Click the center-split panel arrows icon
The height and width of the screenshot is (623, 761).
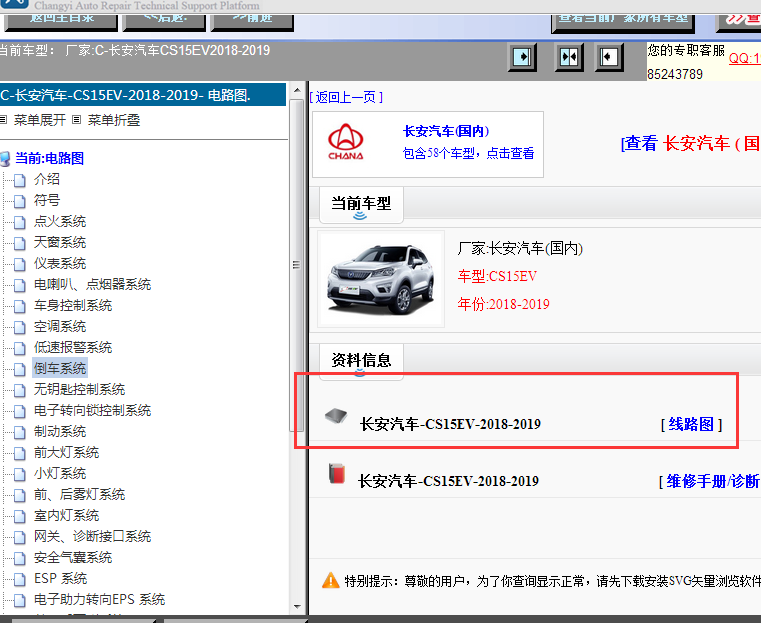569,57
